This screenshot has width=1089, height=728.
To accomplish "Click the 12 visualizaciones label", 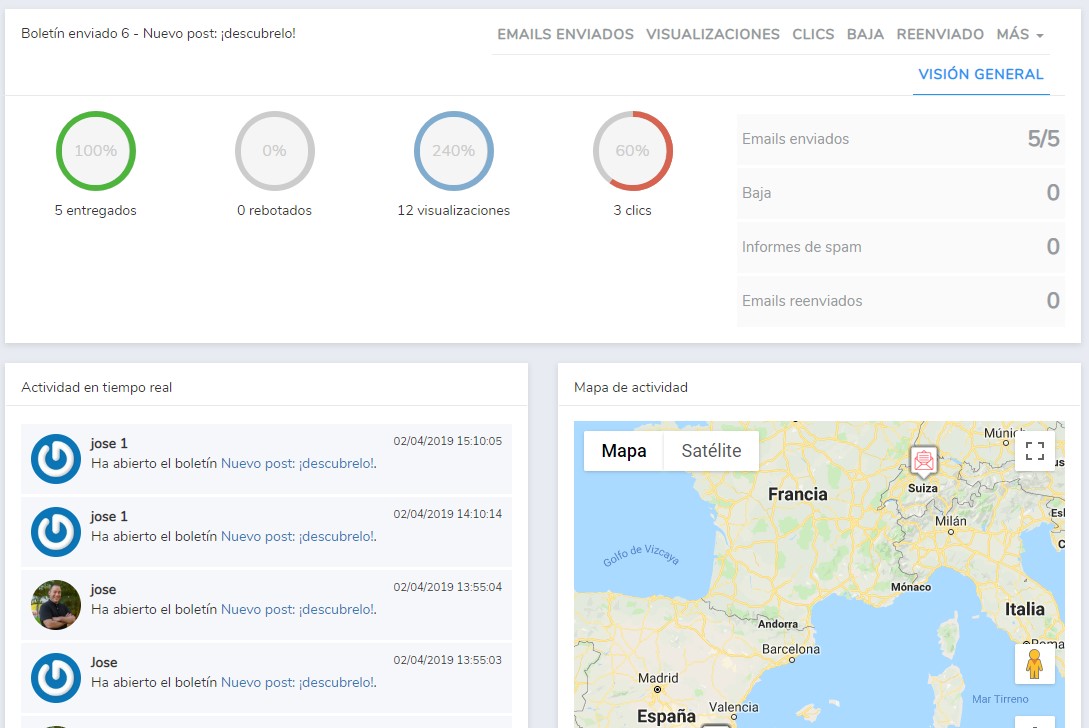I will (x=454, y=210).
